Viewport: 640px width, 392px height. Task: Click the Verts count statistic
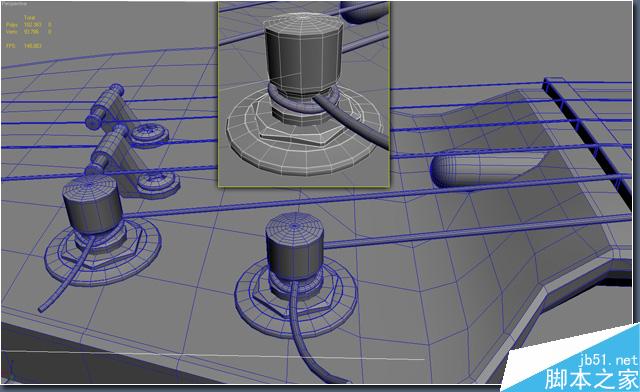point(29,31)
